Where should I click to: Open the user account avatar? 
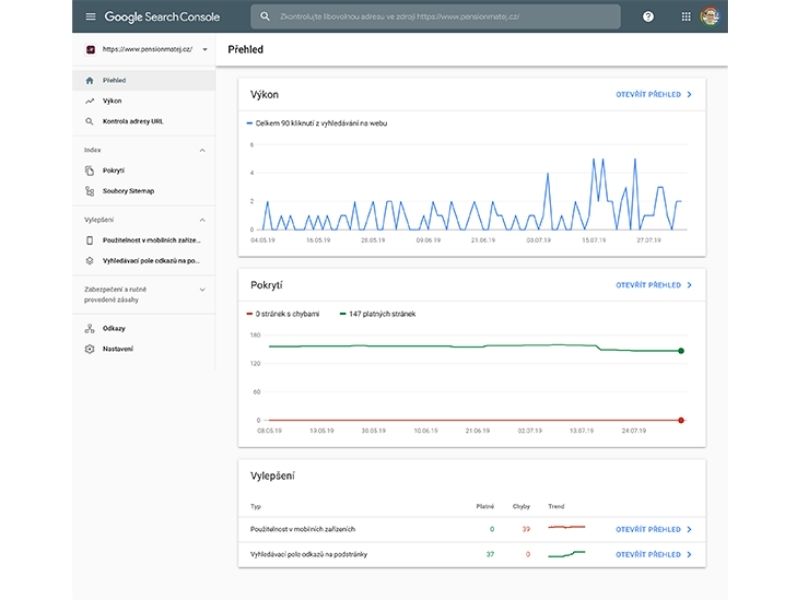710,16
